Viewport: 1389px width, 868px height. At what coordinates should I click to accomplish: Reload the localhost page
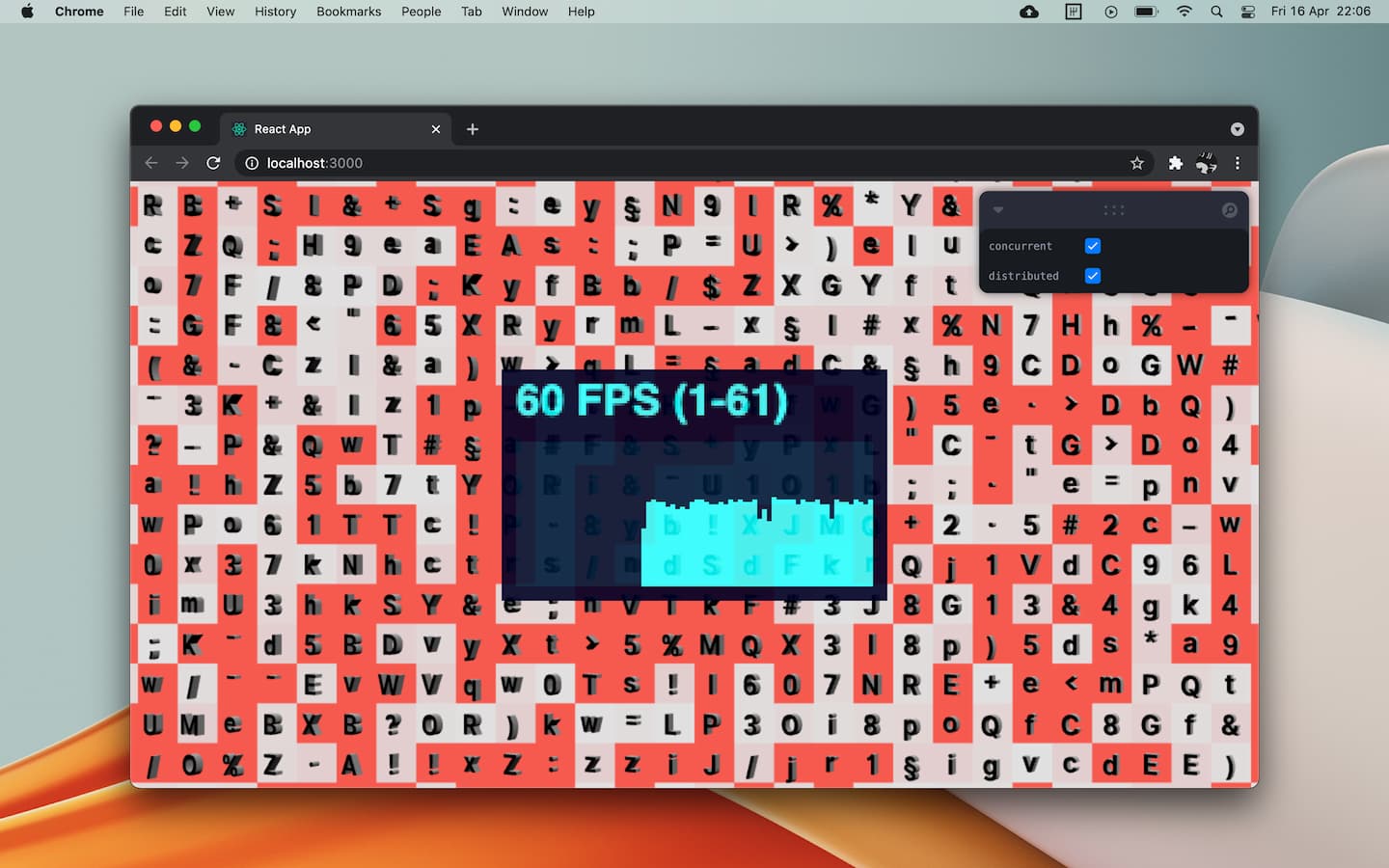[213, 163]
